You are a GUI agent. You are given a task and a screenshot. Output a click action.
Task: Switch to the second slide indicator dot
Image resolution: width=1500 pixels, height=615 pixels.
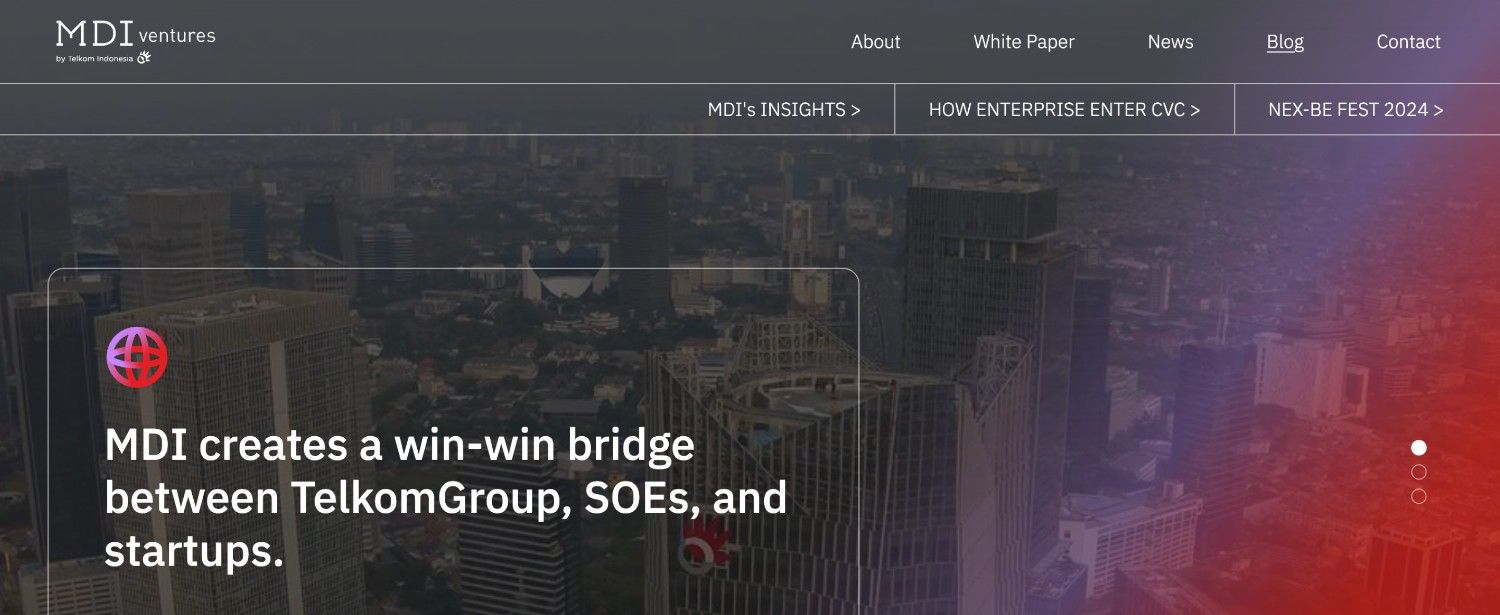click(x=1418, y=472)
